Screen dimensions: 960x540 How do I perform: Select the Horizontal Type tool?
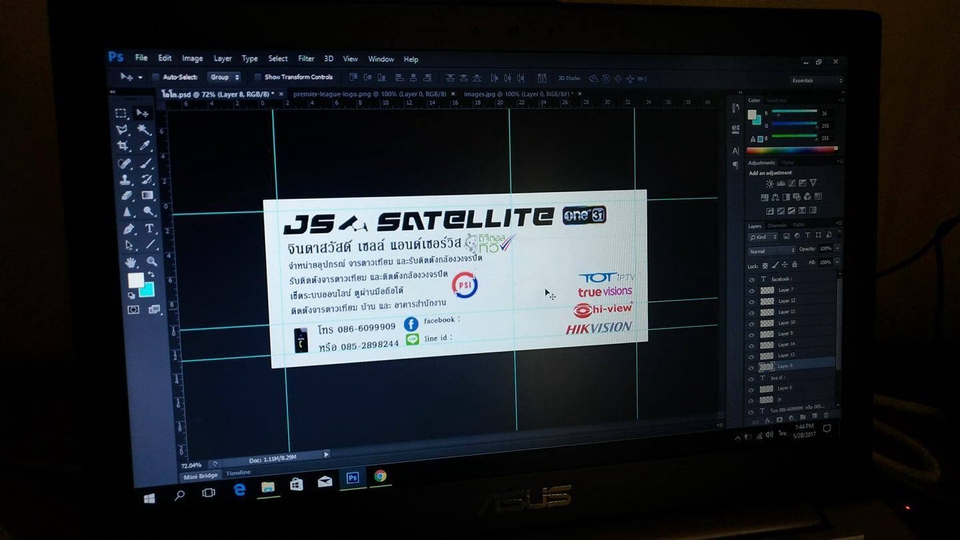[x=149, y=228]
